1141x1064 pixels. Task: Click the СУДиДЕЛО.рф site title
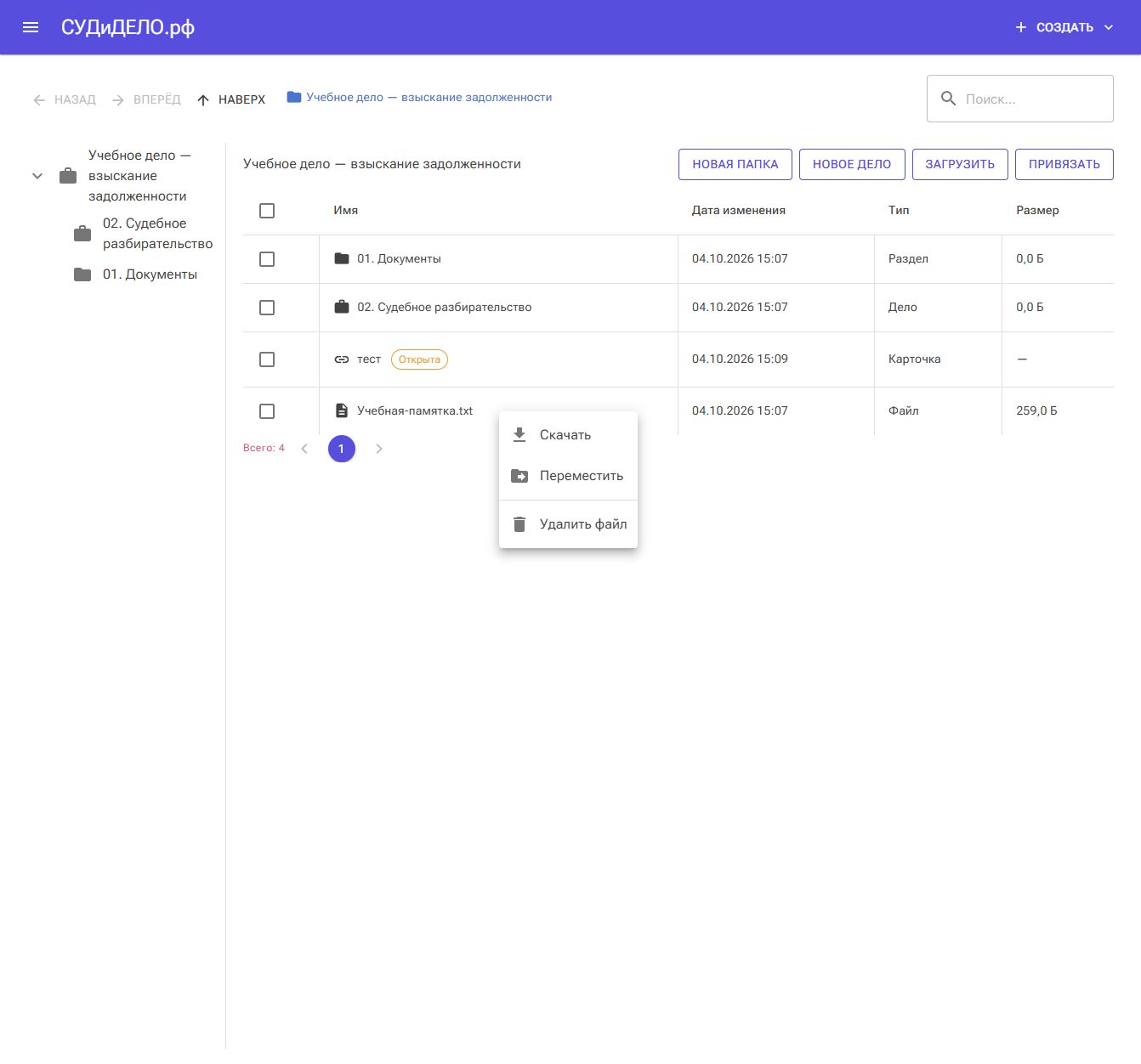[x=128, y=27]
